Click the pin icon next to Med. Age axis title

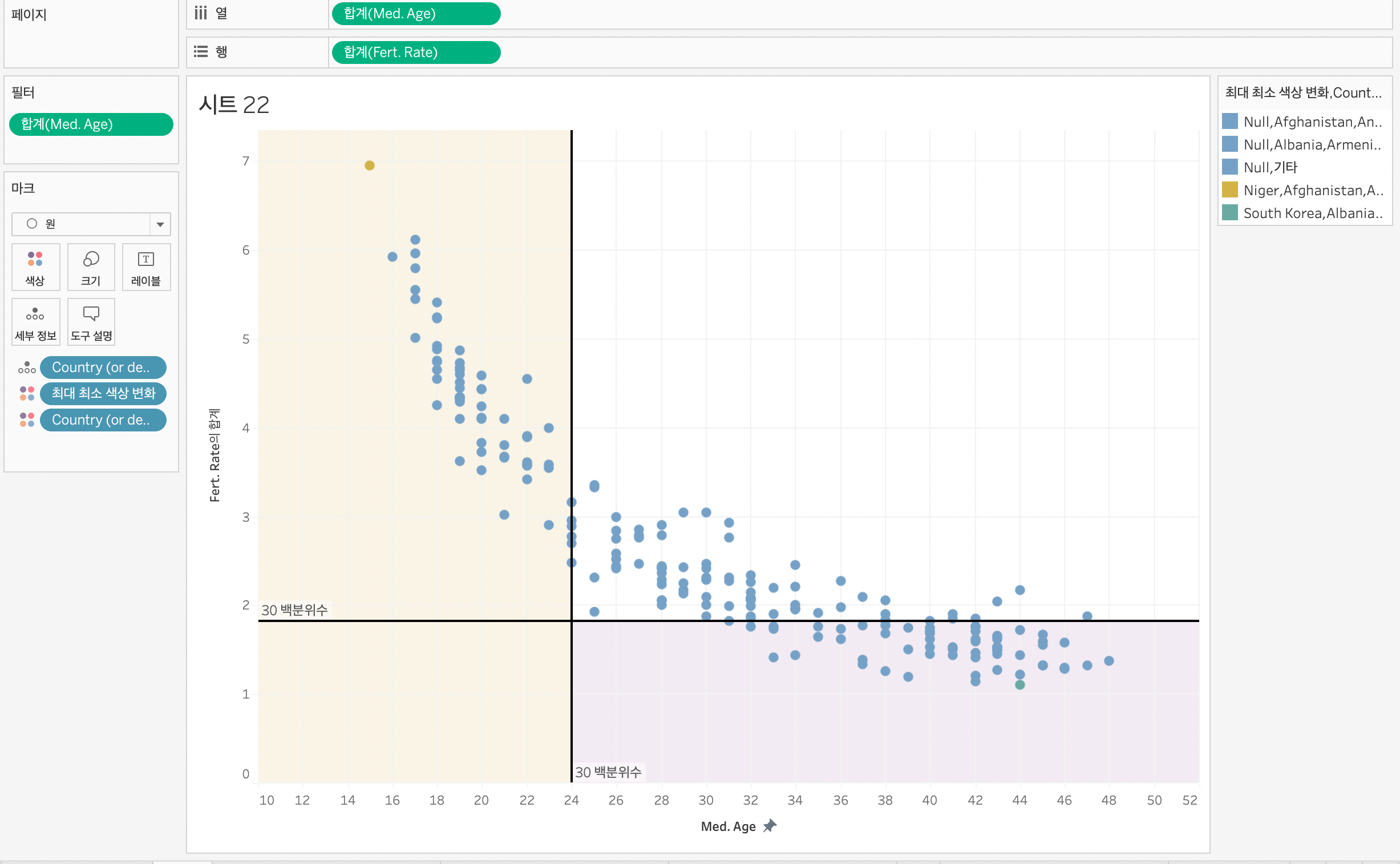(x=770, y=826)
